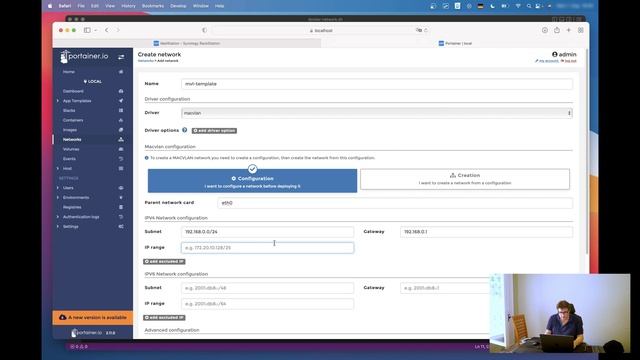Image resolution: width=640 pixels, height=360 pixels.
Task: Expand the Authentication logs sidebar section
Action: 58,217
